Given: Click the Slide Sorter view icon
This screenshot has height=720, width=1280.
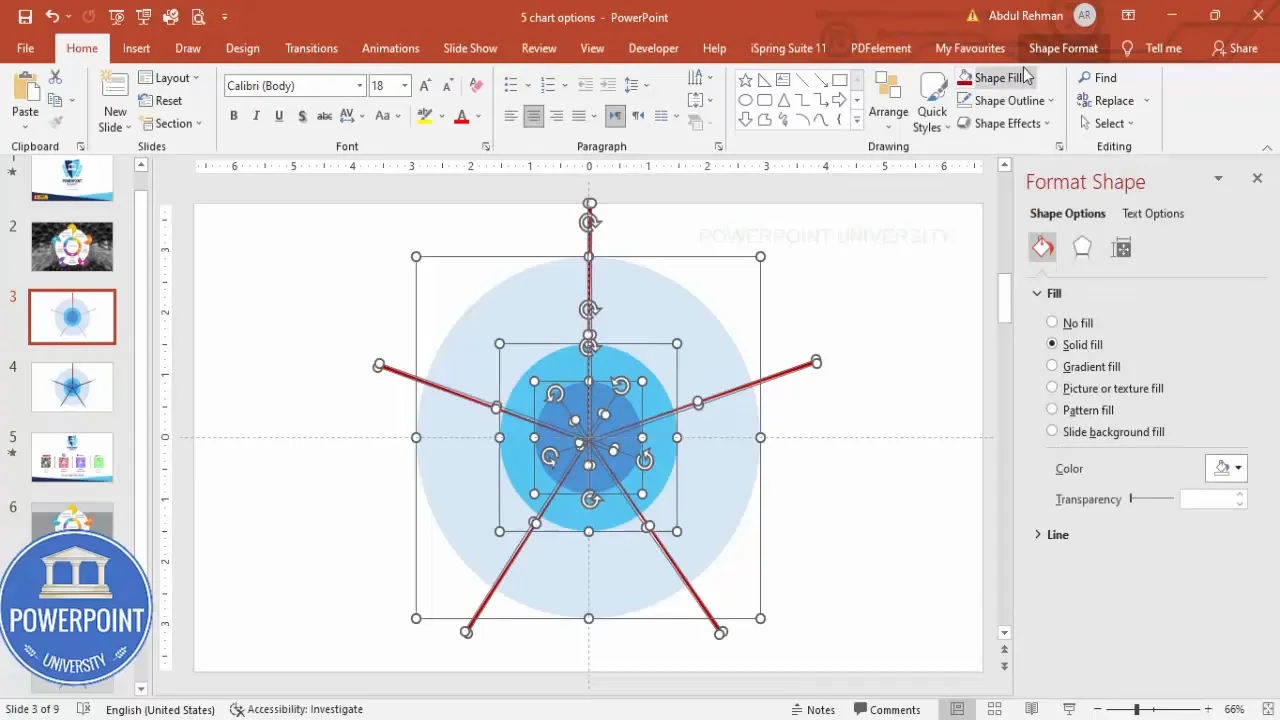Looking at the screenshot, I should [x=994, y=709].
